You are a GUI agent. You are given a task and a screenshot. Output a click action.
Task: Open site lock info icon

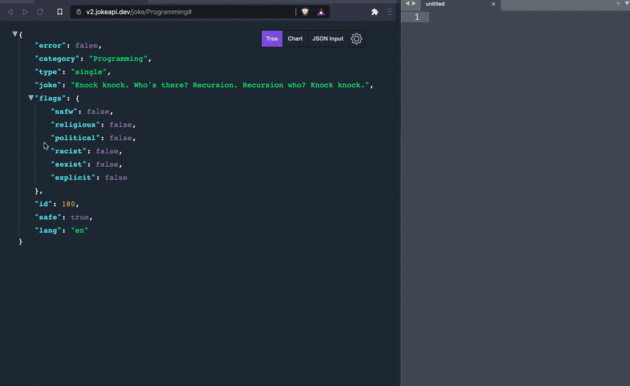[79, 12]
